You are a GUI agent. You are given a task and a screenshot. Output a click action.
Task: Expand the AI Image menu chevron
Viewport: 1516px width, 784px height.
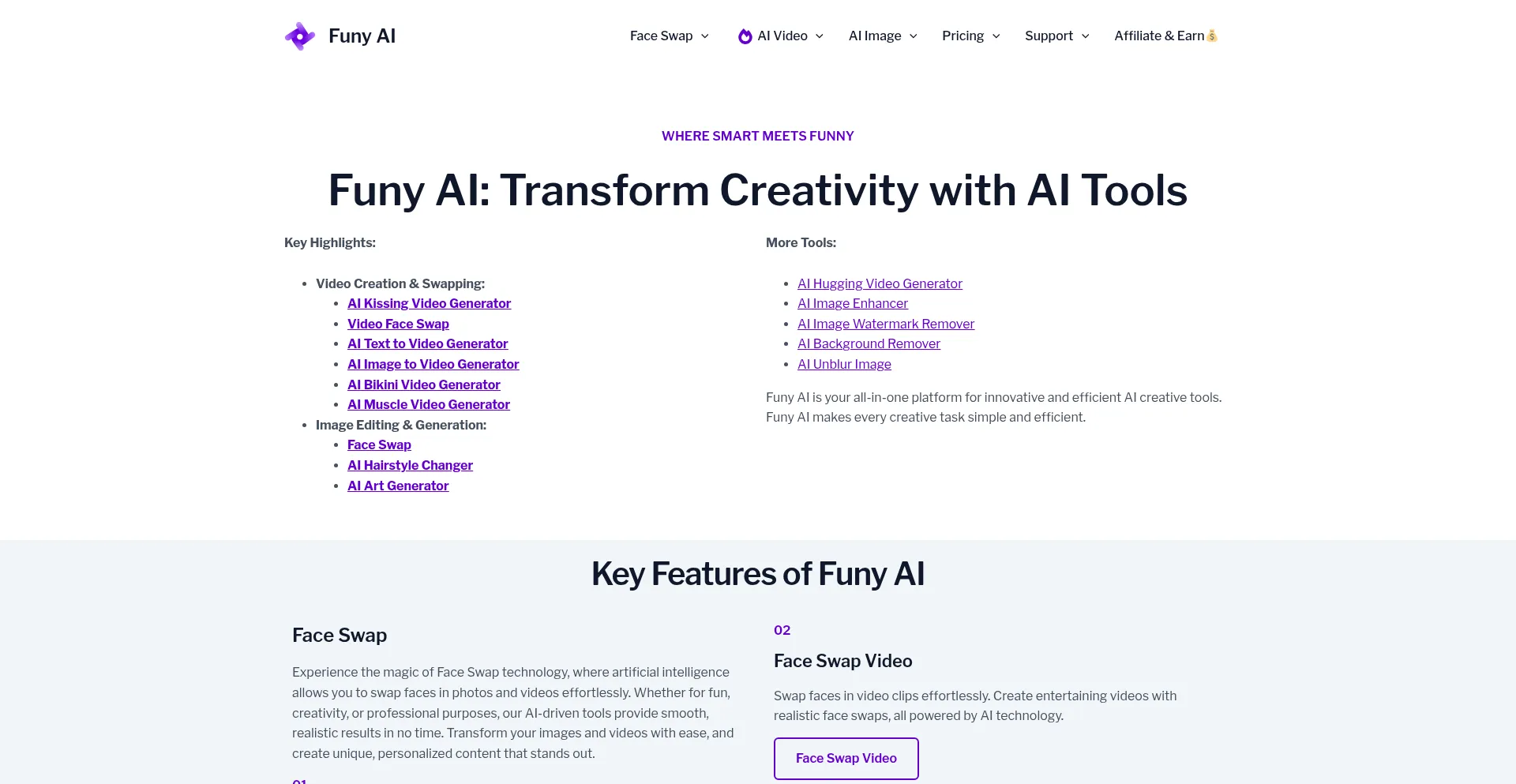pyautogui.click(x=914, y=36)
